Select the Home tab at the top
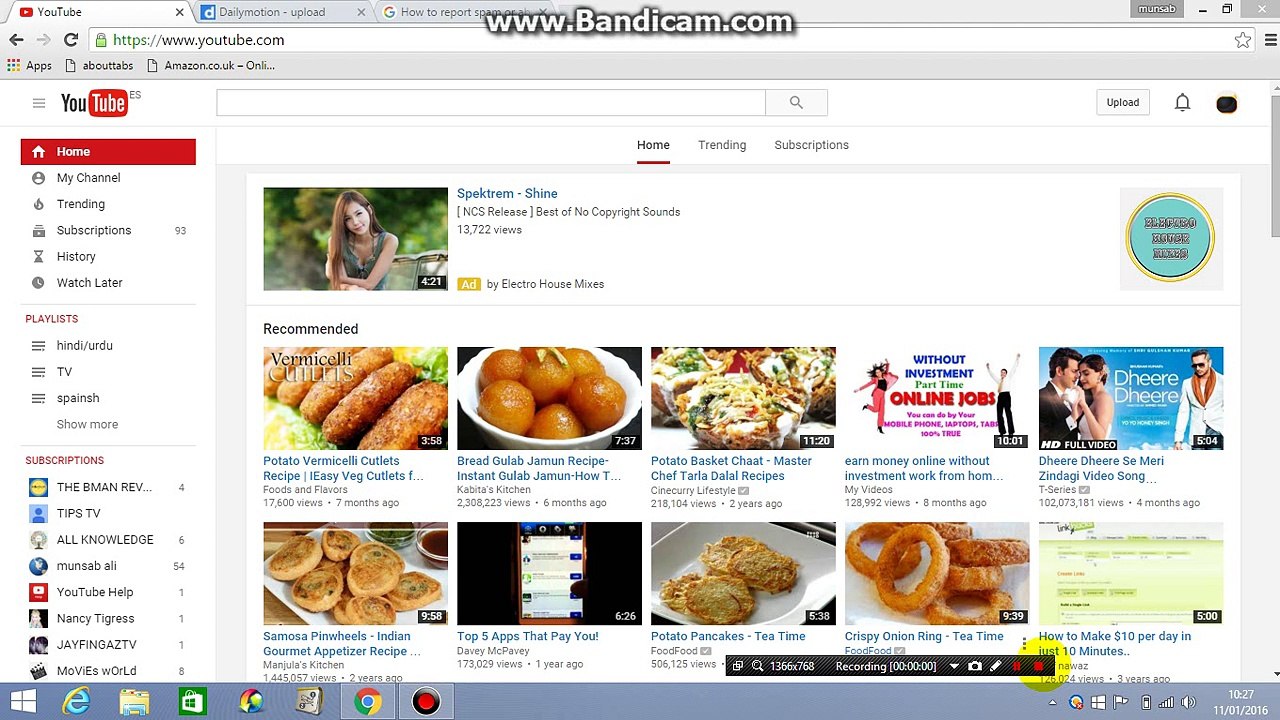The width and height of the screenshot is (1280, 720). (653, 145)
